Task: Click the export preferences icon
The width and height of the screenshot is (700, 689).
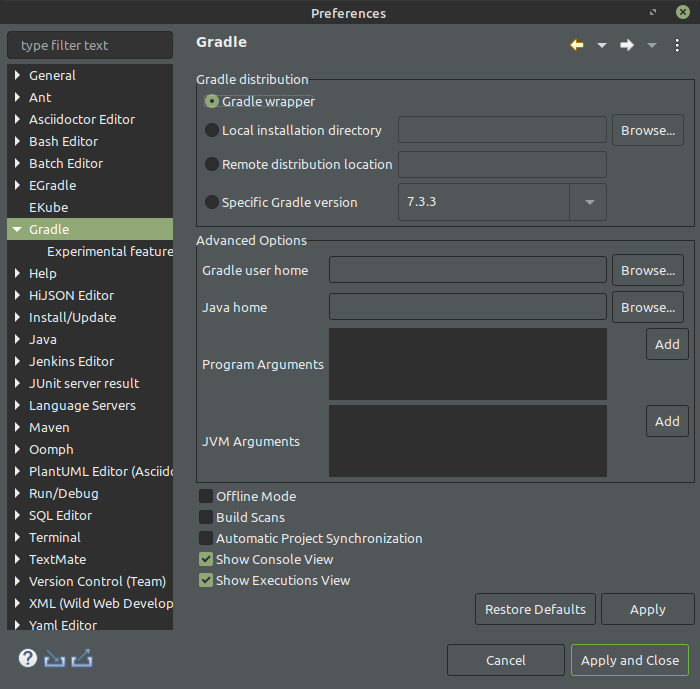Action: pos(82,658)
